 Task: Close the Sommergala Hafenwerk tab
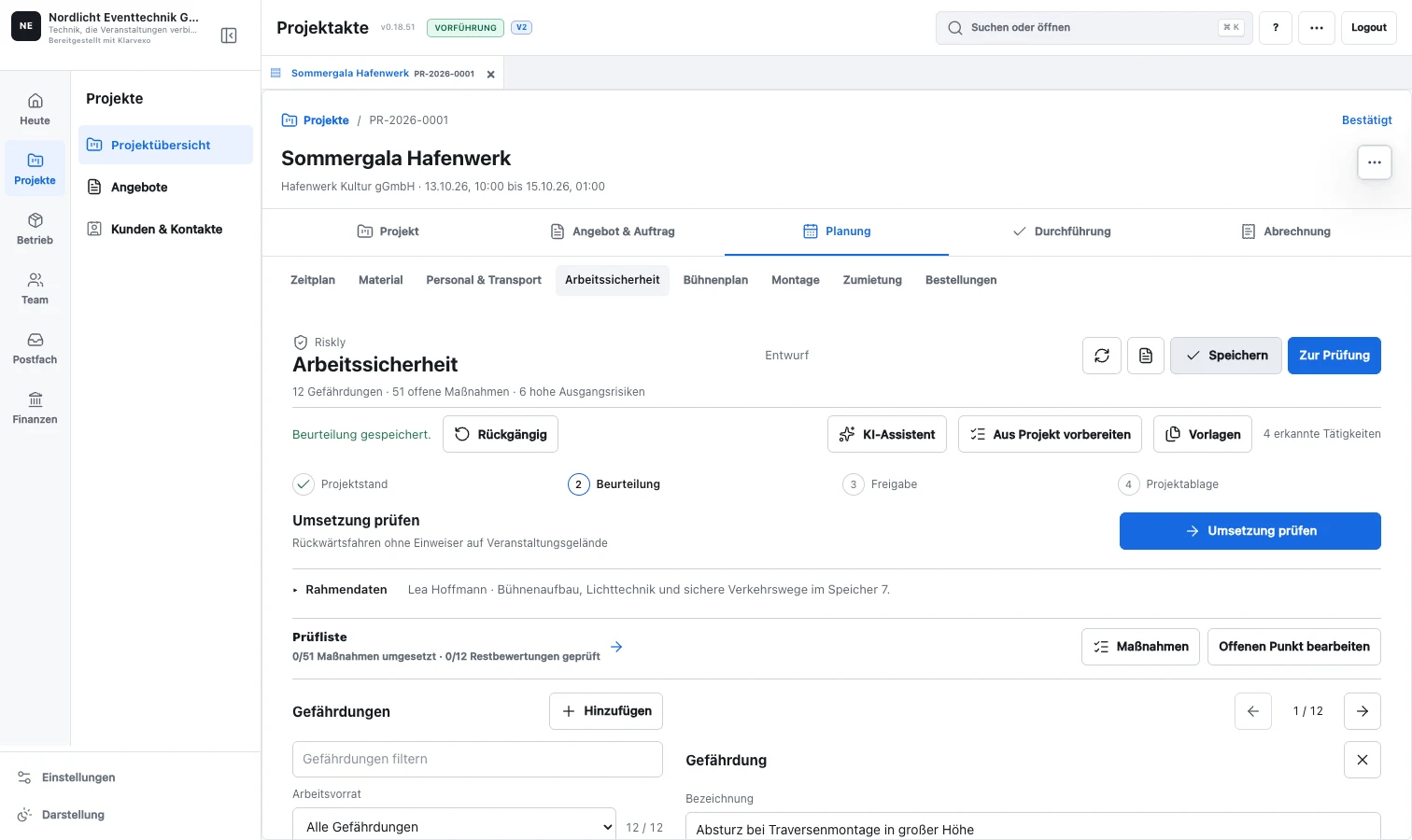point(490,74)
